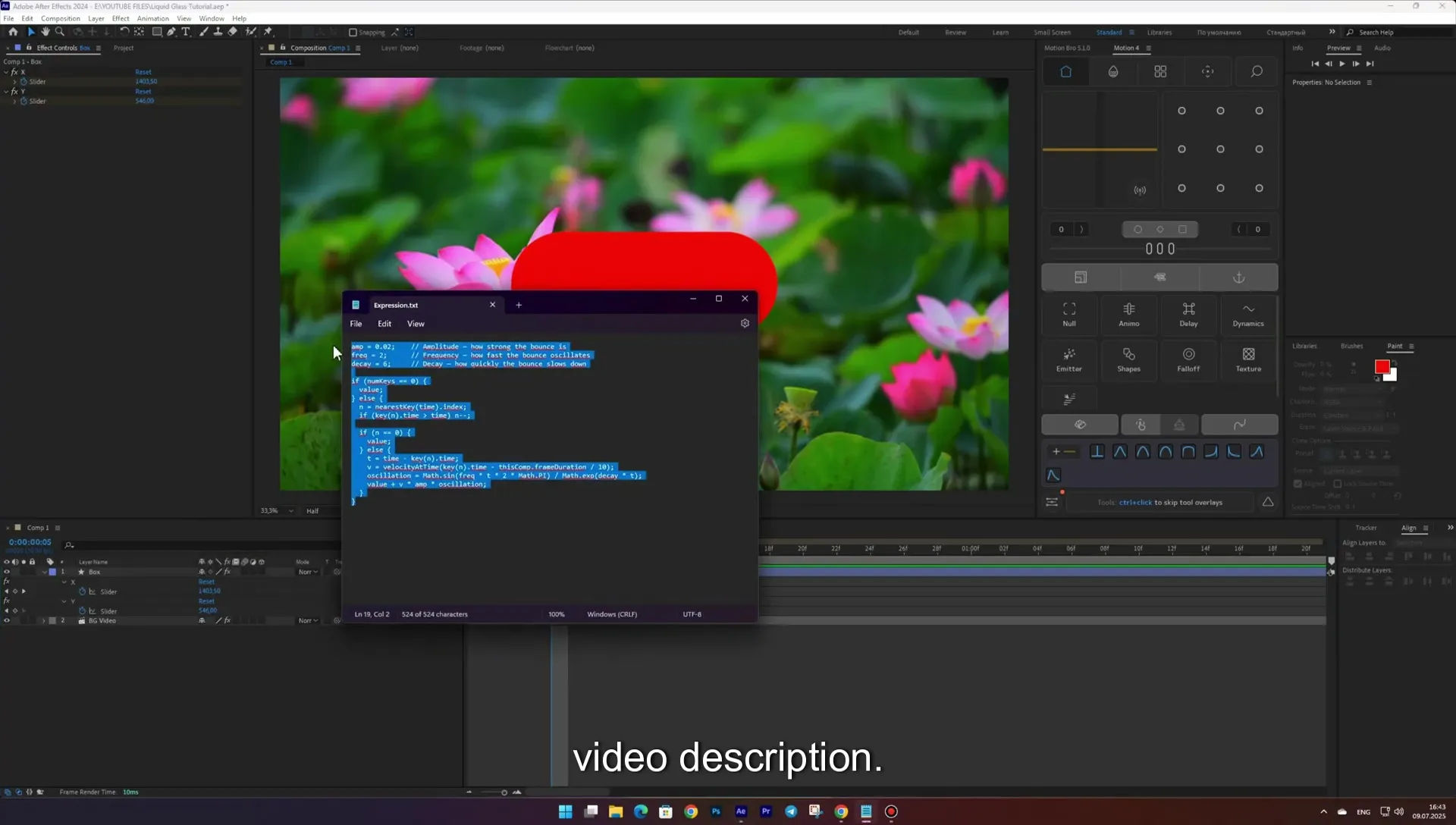
Task: Click the Animo tool in Motion 4
Action: click(x=1129, y=314)
